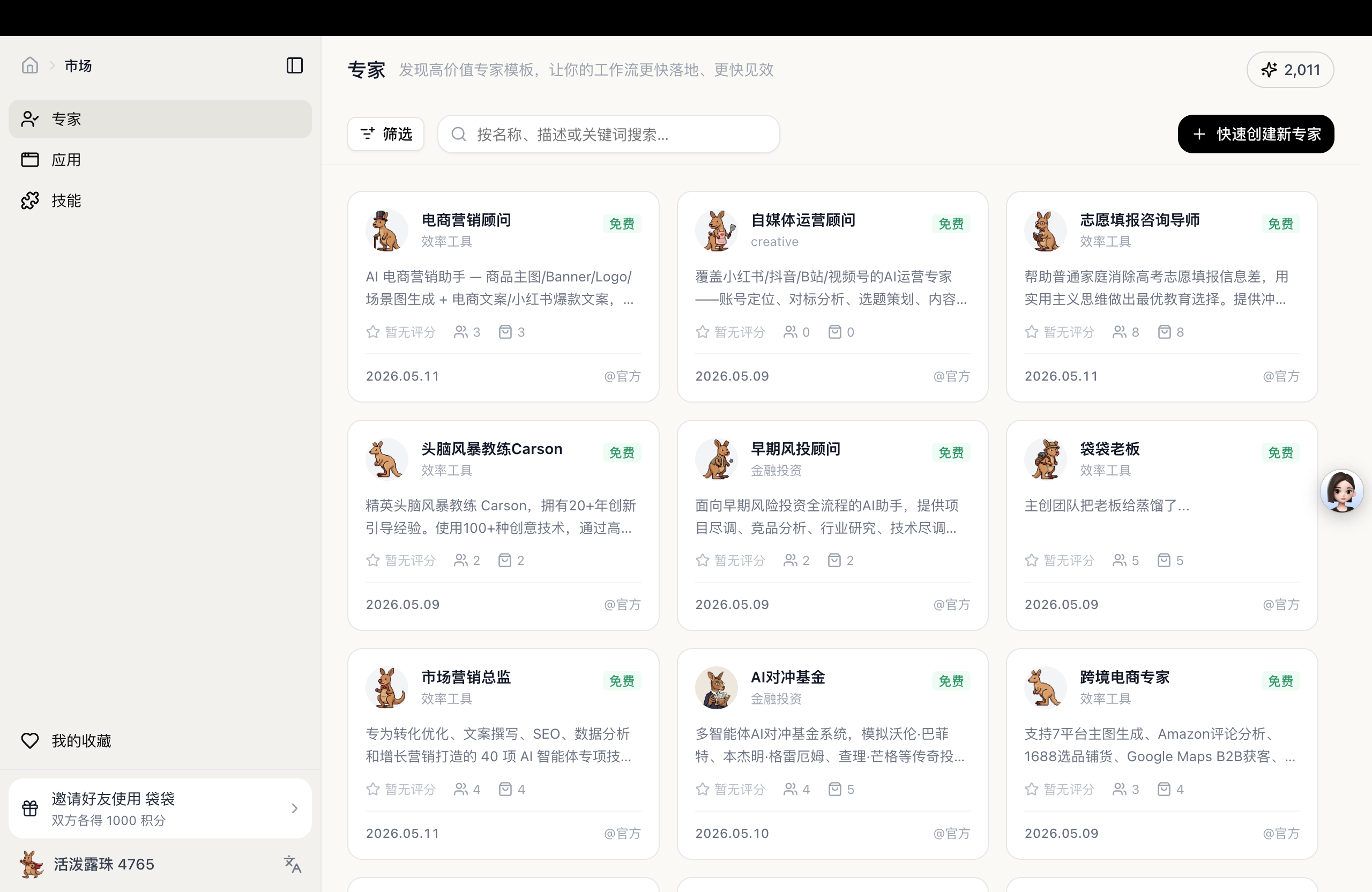The width and height of the screenshot is (1372, 892).
Task: Open the 应用 sidebar section
Action: point(160,160)
